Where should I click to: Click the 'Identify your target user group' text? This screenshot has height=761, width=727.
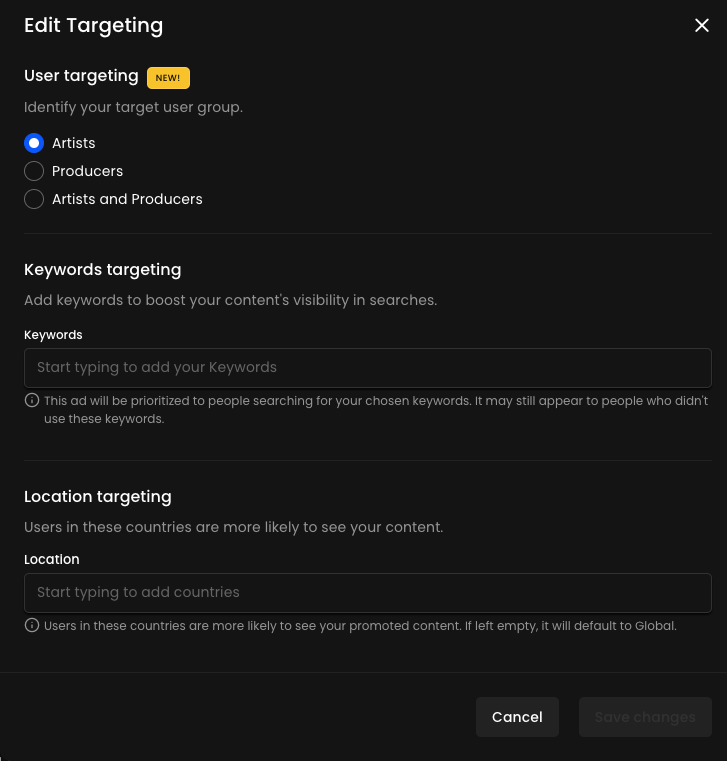pos(133,107)
